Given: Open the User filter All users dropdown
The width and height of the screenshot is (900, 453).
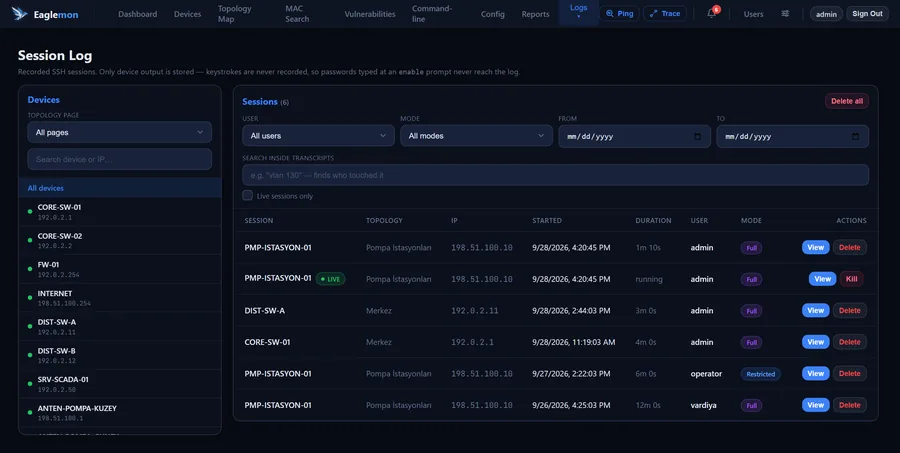Looking at the screenshot, I should (x=318, y=136).
